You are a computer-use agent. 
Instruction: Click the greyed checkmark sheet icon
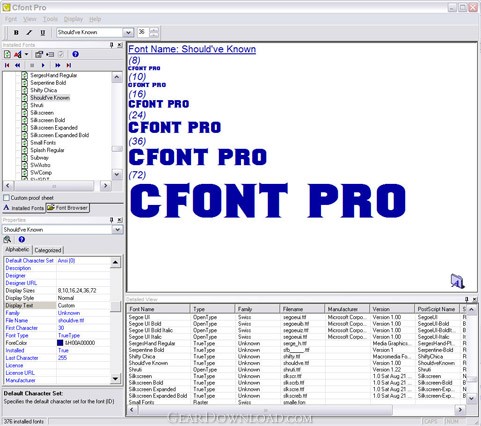coord(61,54)
